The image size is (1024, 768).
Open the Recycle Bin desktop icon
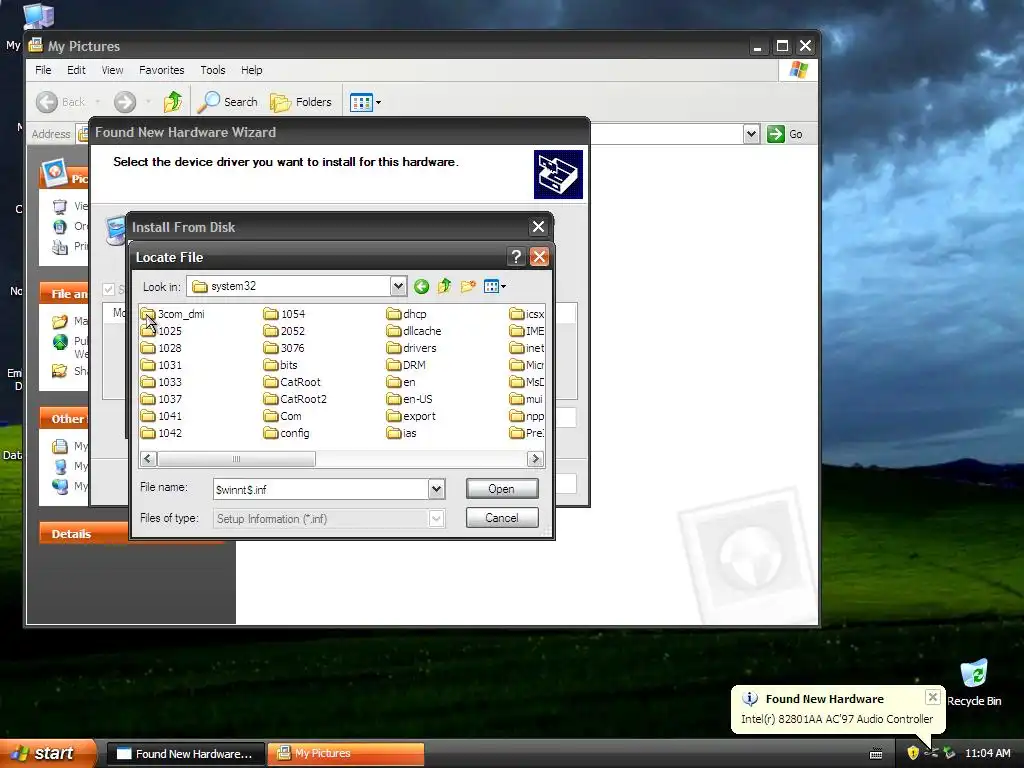[x=974, y=682]
